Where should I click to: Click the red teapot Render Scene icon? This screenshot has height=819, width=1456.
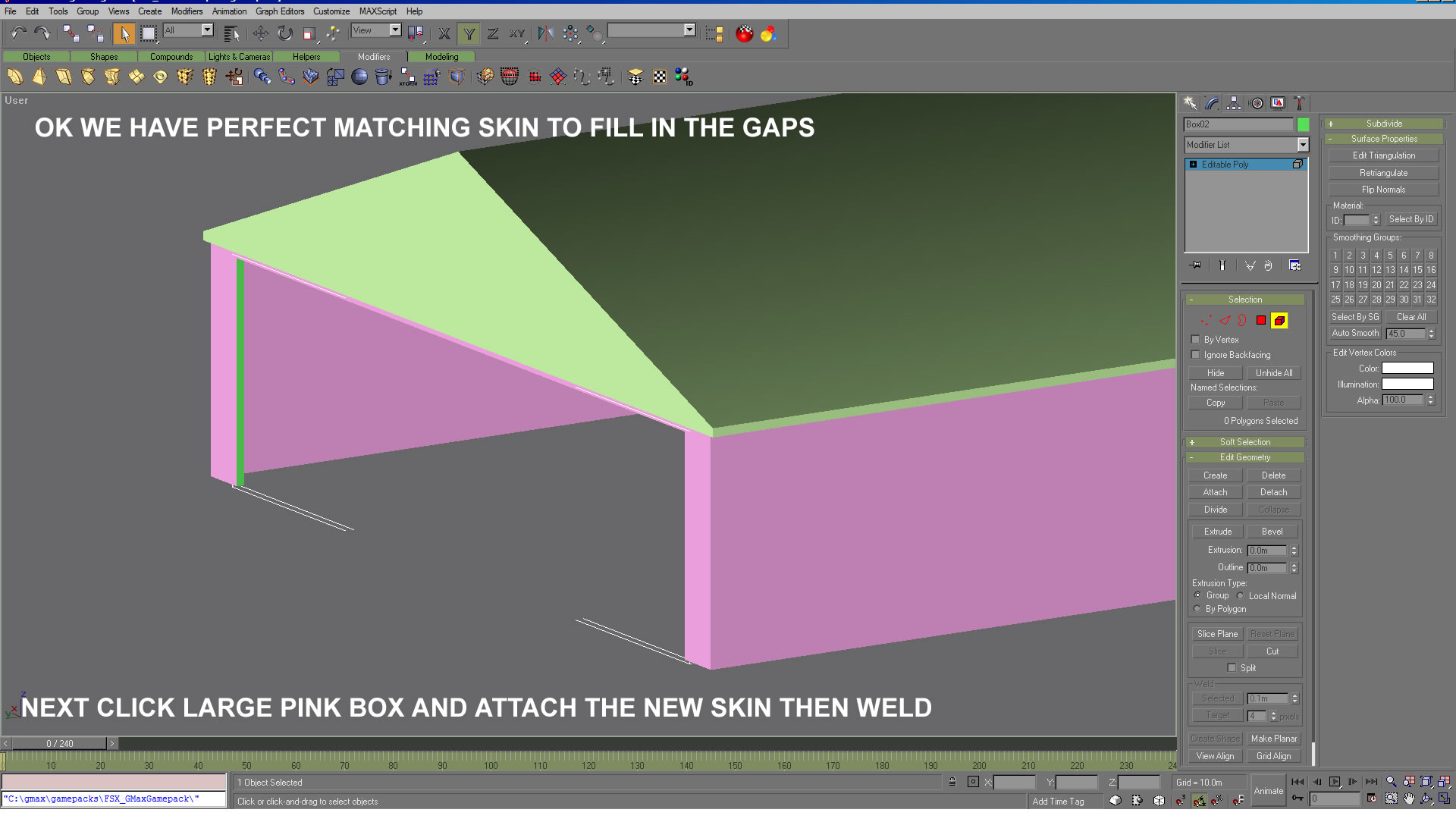click(744, 33)
